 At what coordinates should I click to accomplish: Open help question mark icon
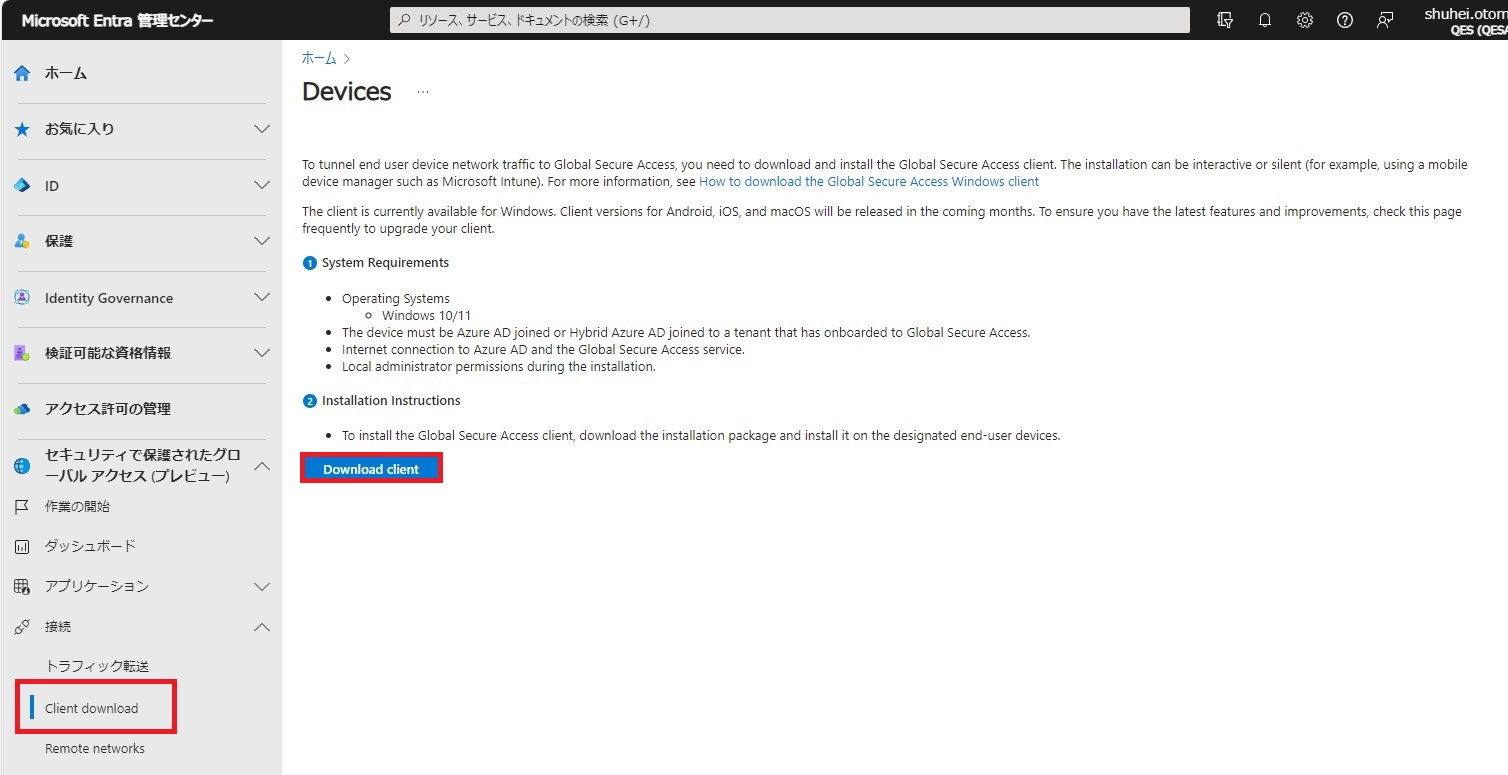1345,20
